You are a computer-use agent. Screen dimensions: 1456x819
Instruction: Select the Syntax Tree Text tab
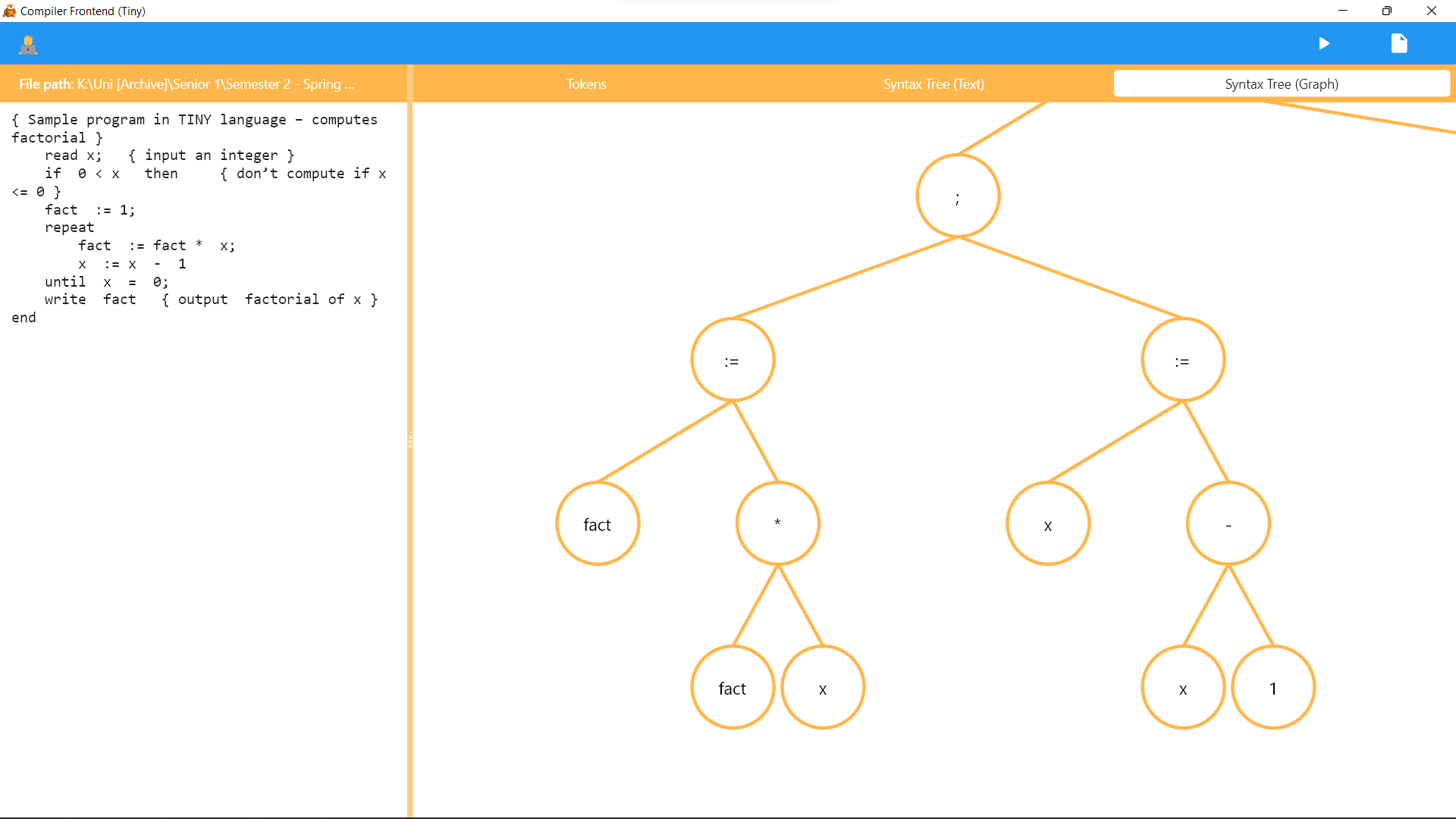(933, 83)
